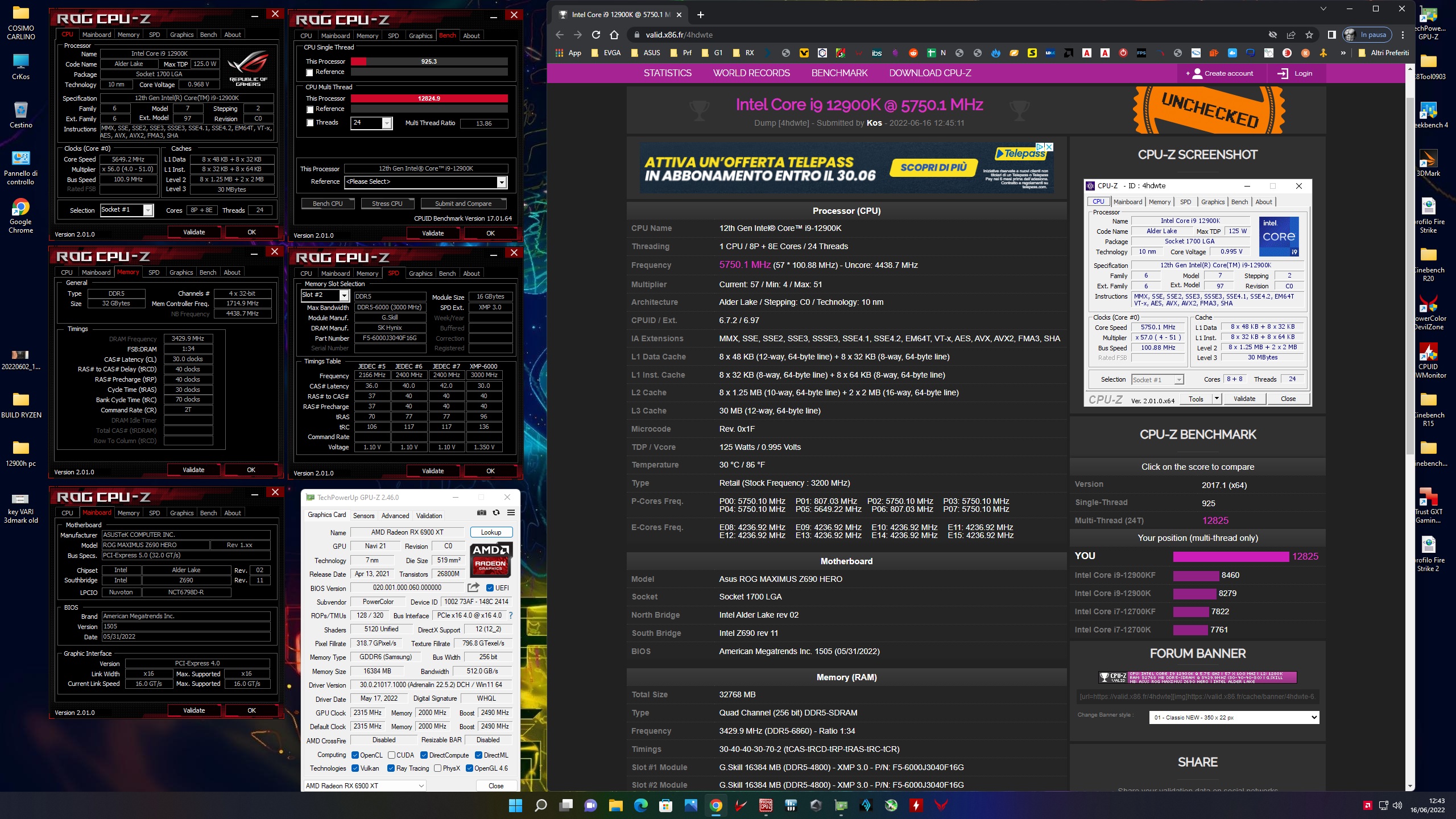The height and width of the screenshot is (819, 1456).
Task: Open Windows Start menu
Action: coord(515,805)
